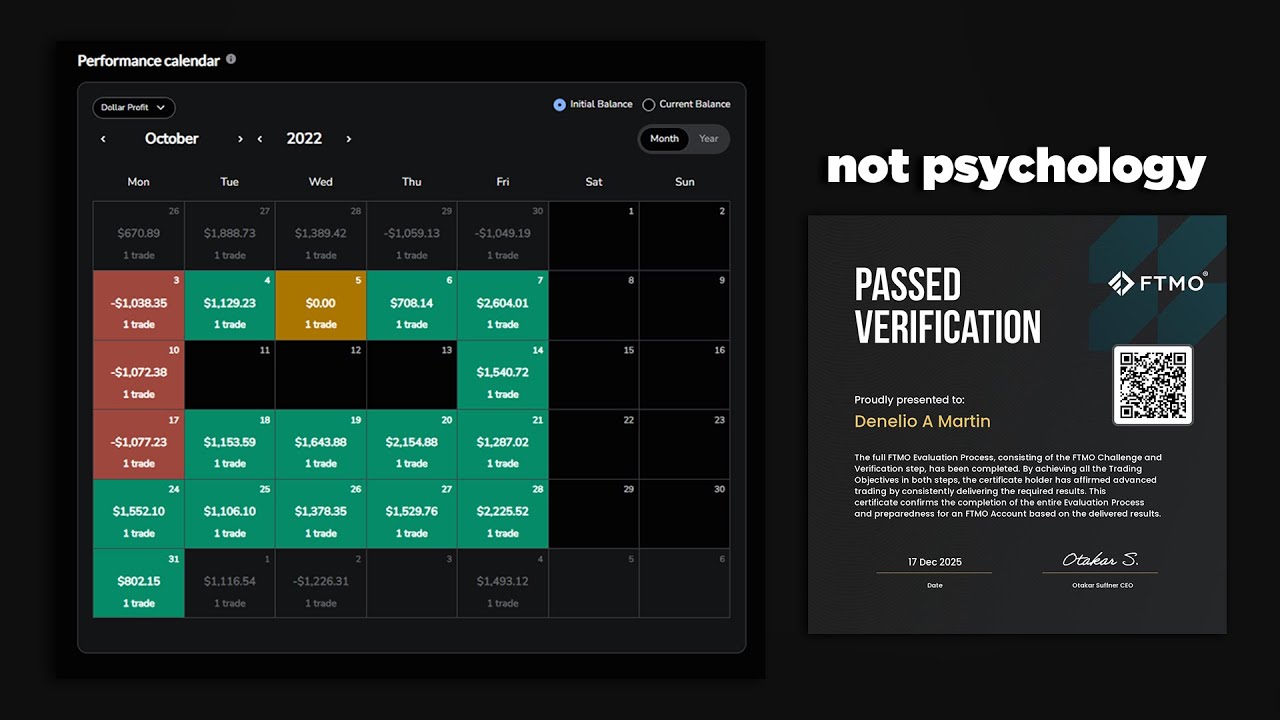Image resolution: width=1280 pixels, height=720 pixels.
Task: Select the amber $0.00 day cell
Action: coord(321,305)
